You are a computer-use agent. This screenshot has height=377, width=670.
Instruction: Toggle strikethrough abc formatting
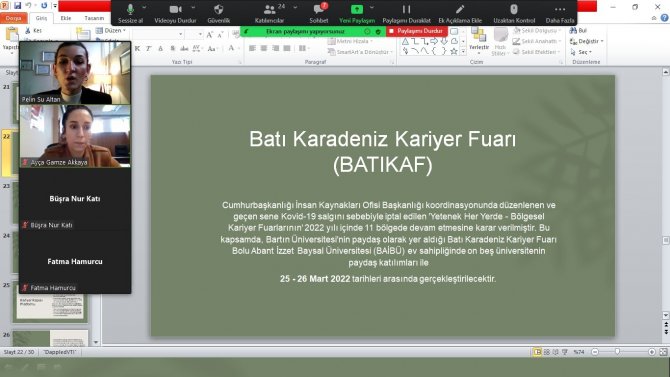click(x=184, y=49)
